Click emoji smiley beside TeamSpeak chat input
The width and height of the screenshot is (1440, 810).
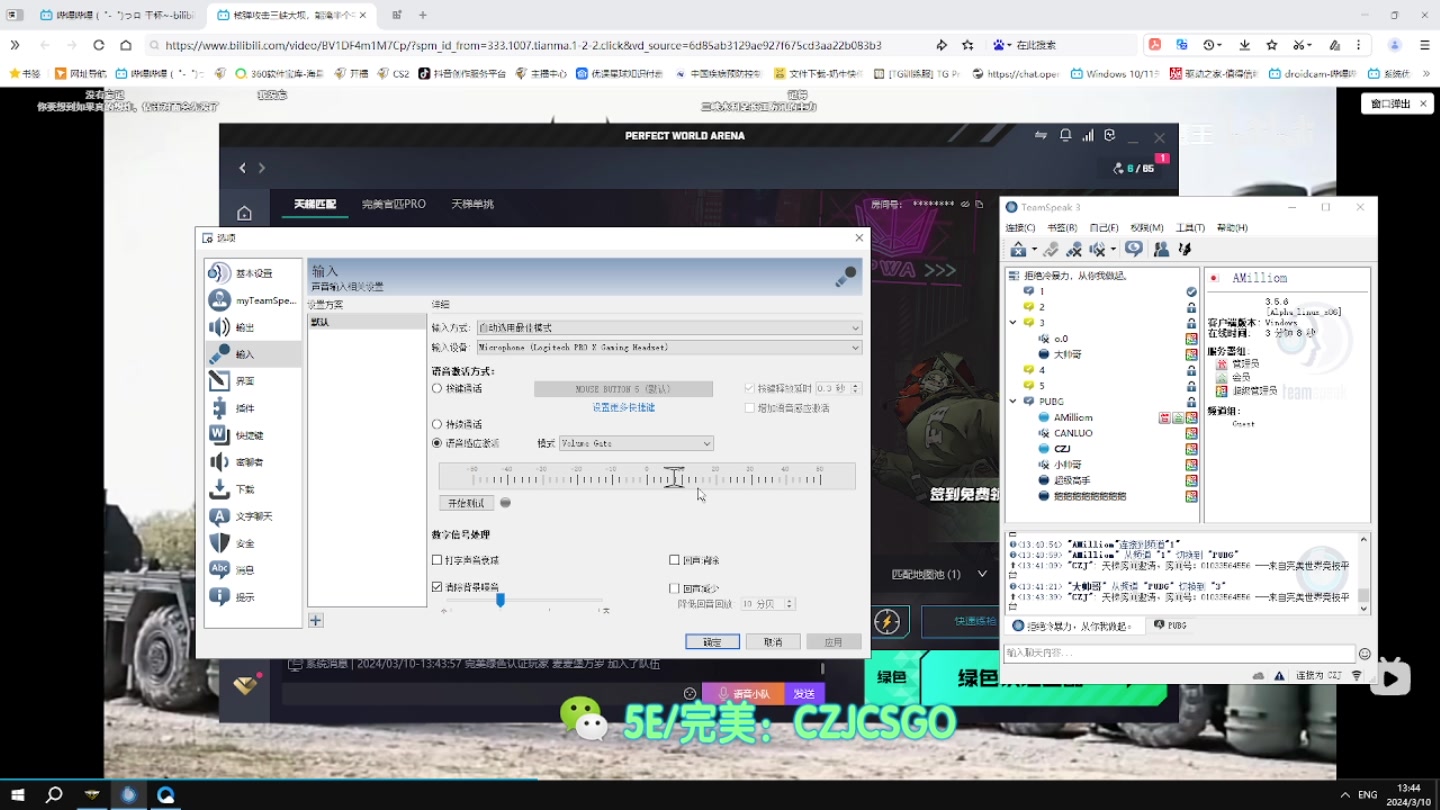tap(1364, 654)
